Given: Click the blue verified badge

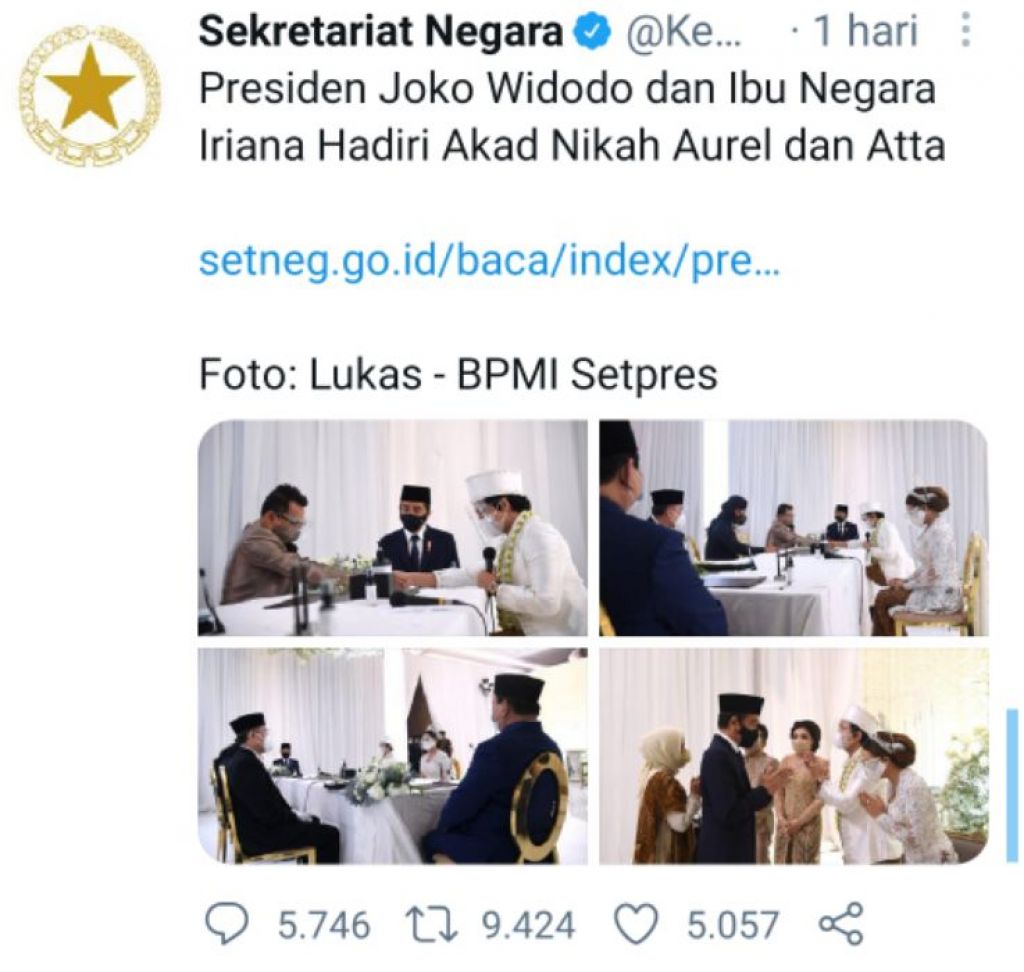Looking at the screenshot, I should click(x=594, y=33).
